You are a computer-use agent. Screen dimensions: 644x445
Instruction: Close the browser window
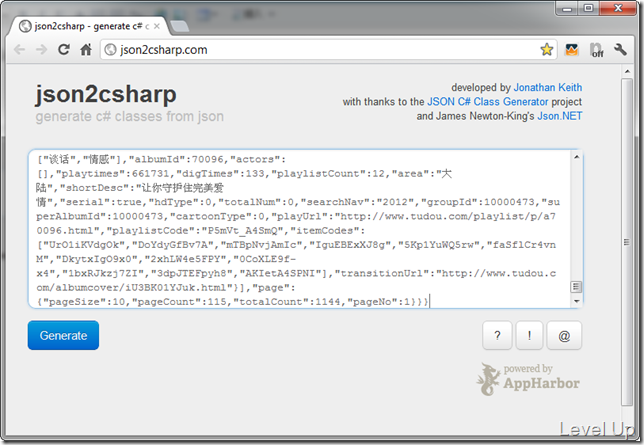coord(618,8)
